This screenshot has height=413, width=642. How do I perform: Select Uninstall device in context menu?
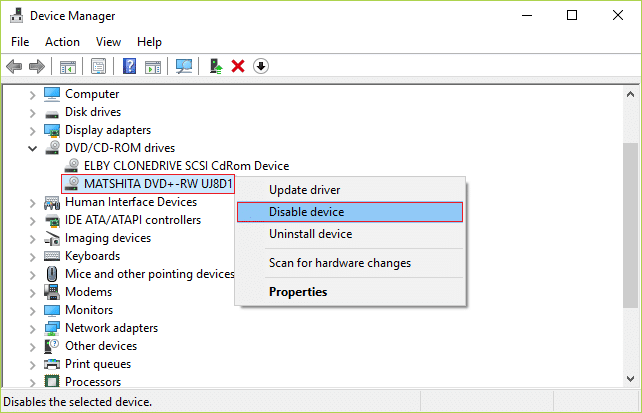[x=310, y=234]
